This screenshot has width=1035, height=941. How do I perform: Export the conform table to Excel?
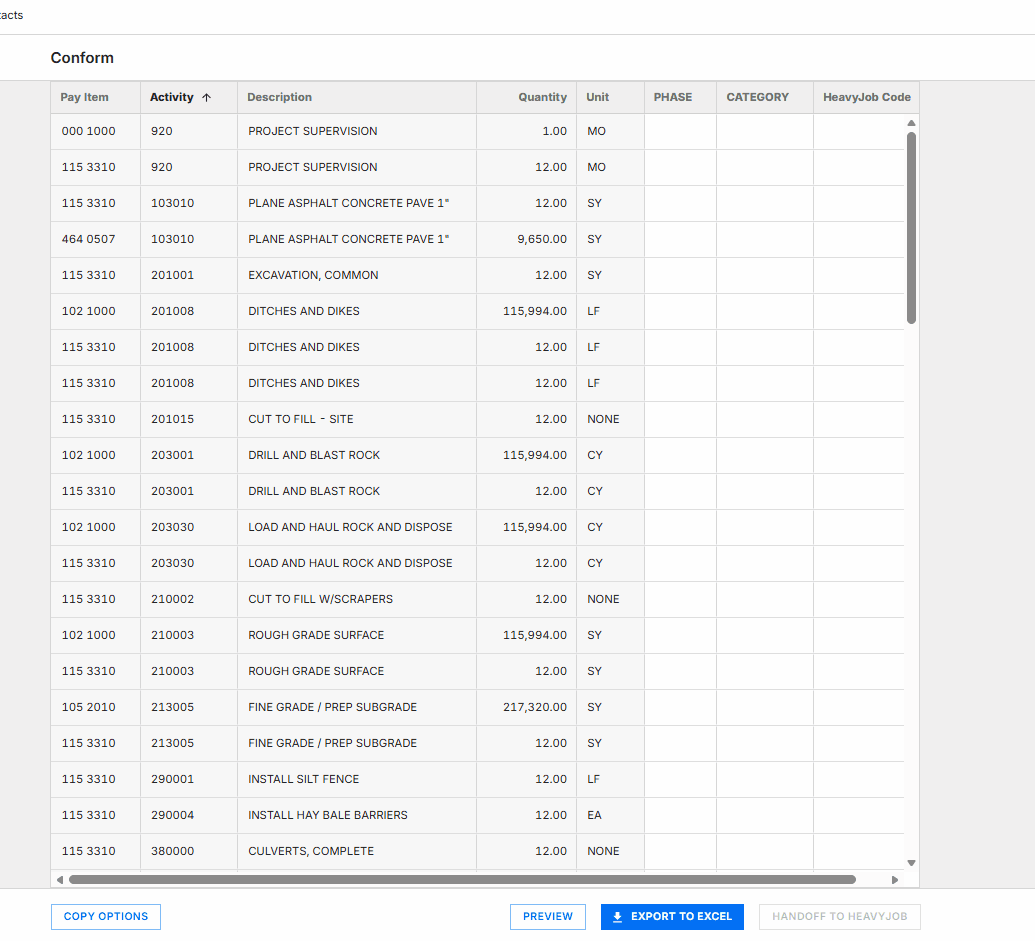coord(671,916)
